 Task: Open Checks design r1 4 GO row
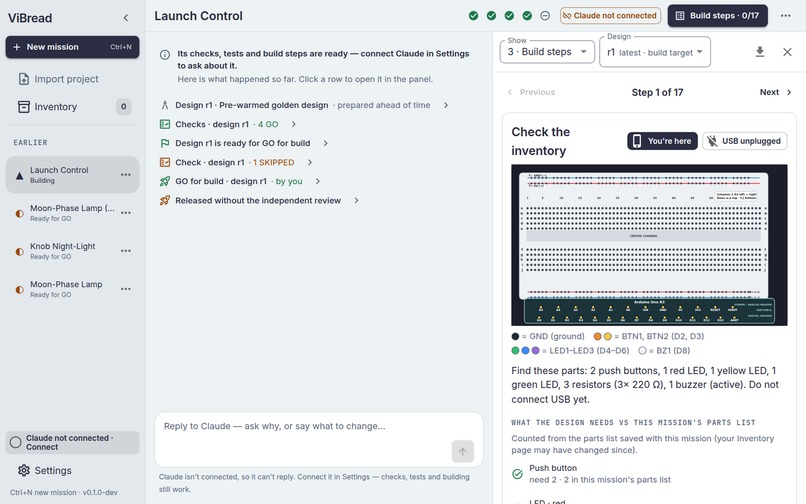(228, 124)
